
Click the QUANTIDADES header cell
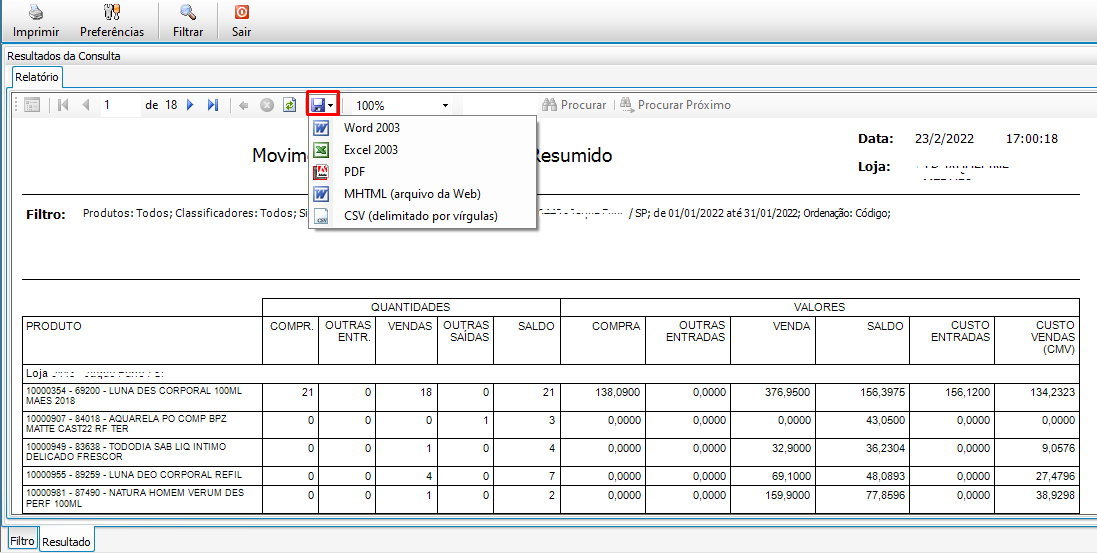point(411,307)
